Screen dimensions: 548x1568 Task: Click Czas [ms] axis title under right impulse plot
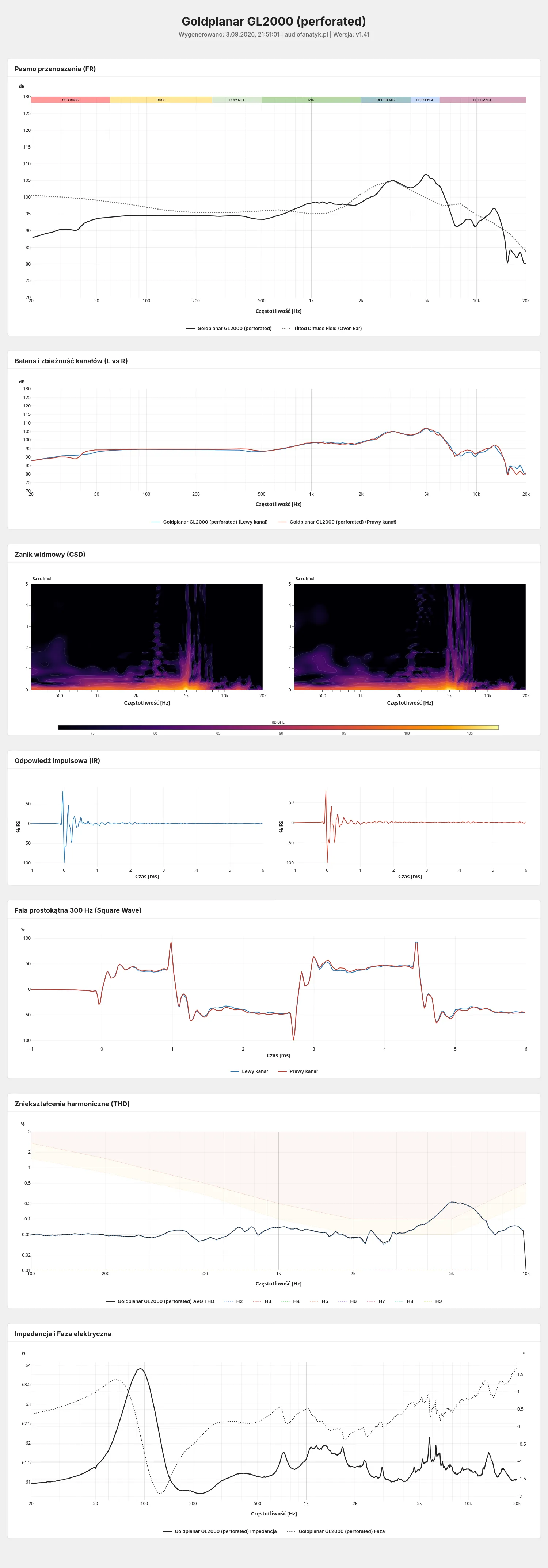coord(410,877)
